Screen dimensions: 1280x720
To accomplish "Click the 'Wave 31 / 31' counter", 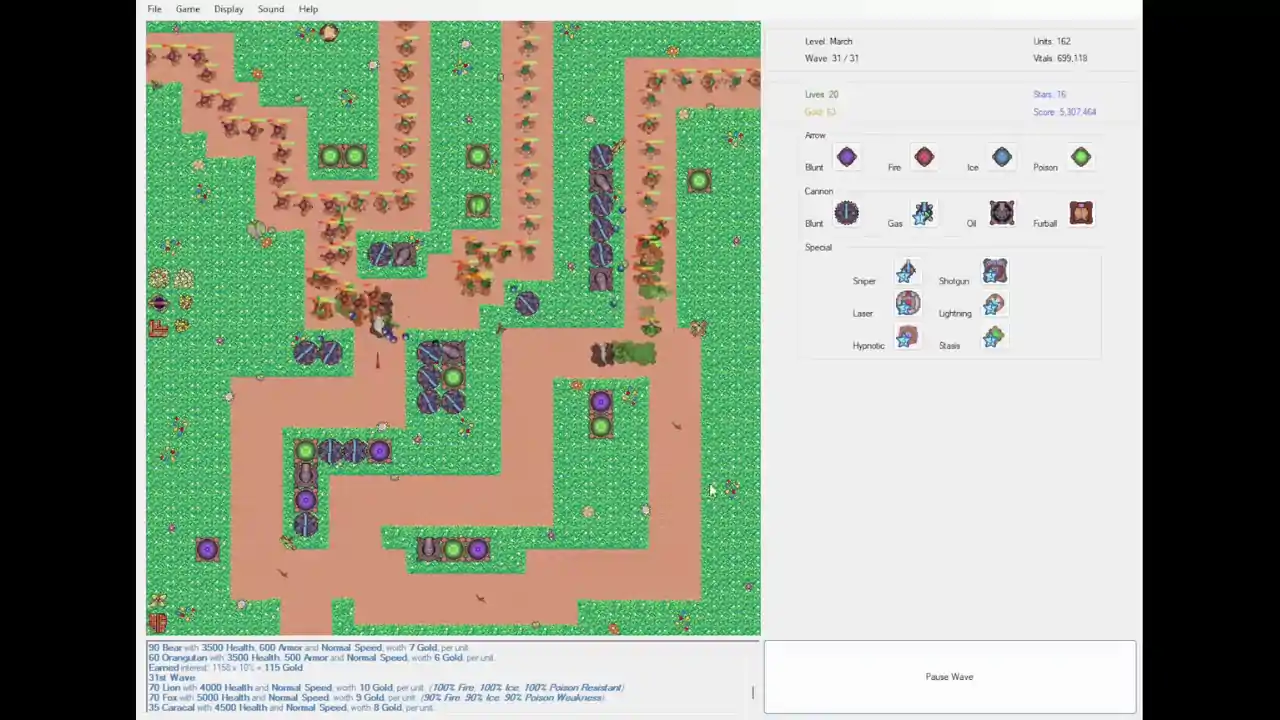I will (832, 58).
